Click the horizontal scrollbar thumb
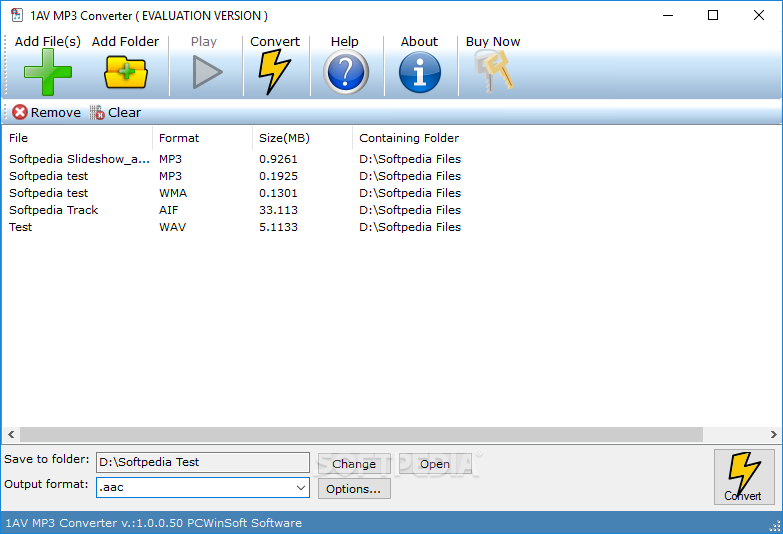 [x=361, y=435]
